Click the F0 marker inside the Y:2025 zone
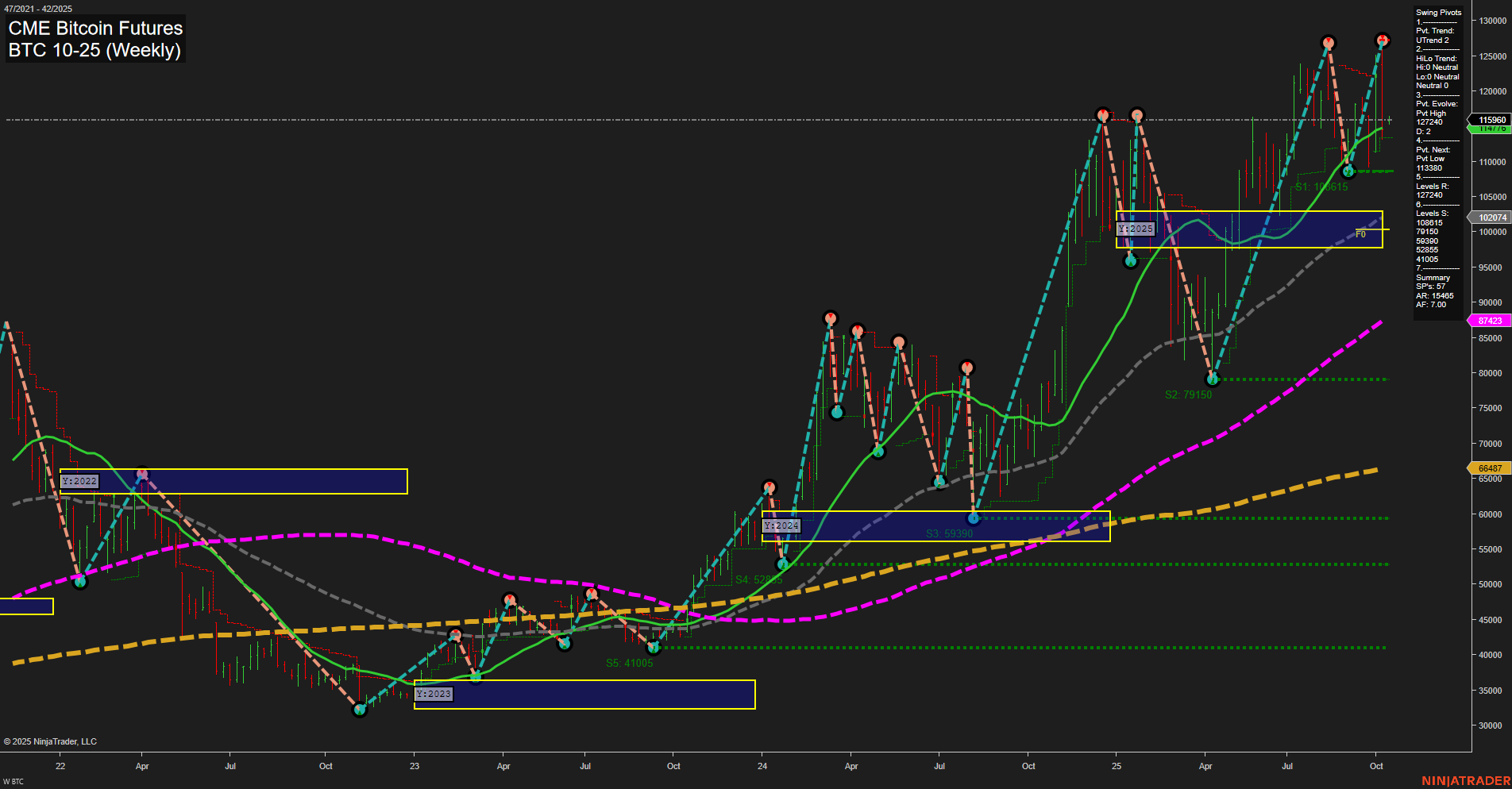1512x789 pixels. [1360, 233]
